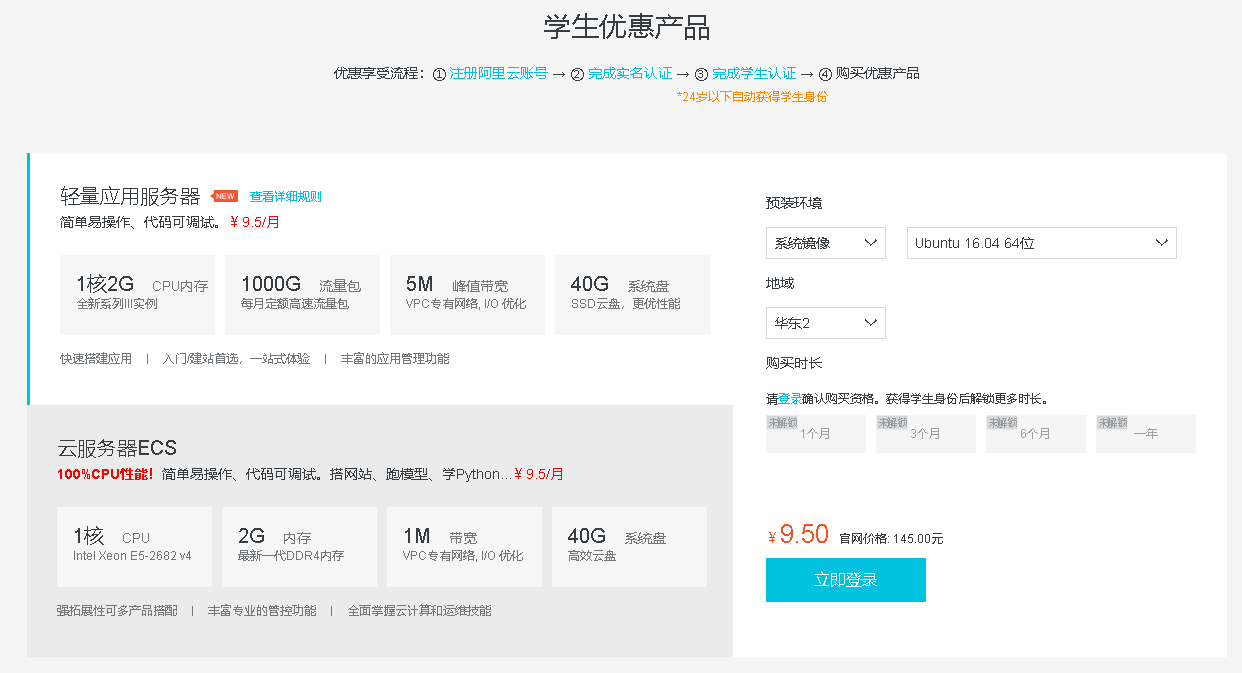
Task: Open the 系统镜像 preinstall environment dropdown
Action: coord(825,242)
